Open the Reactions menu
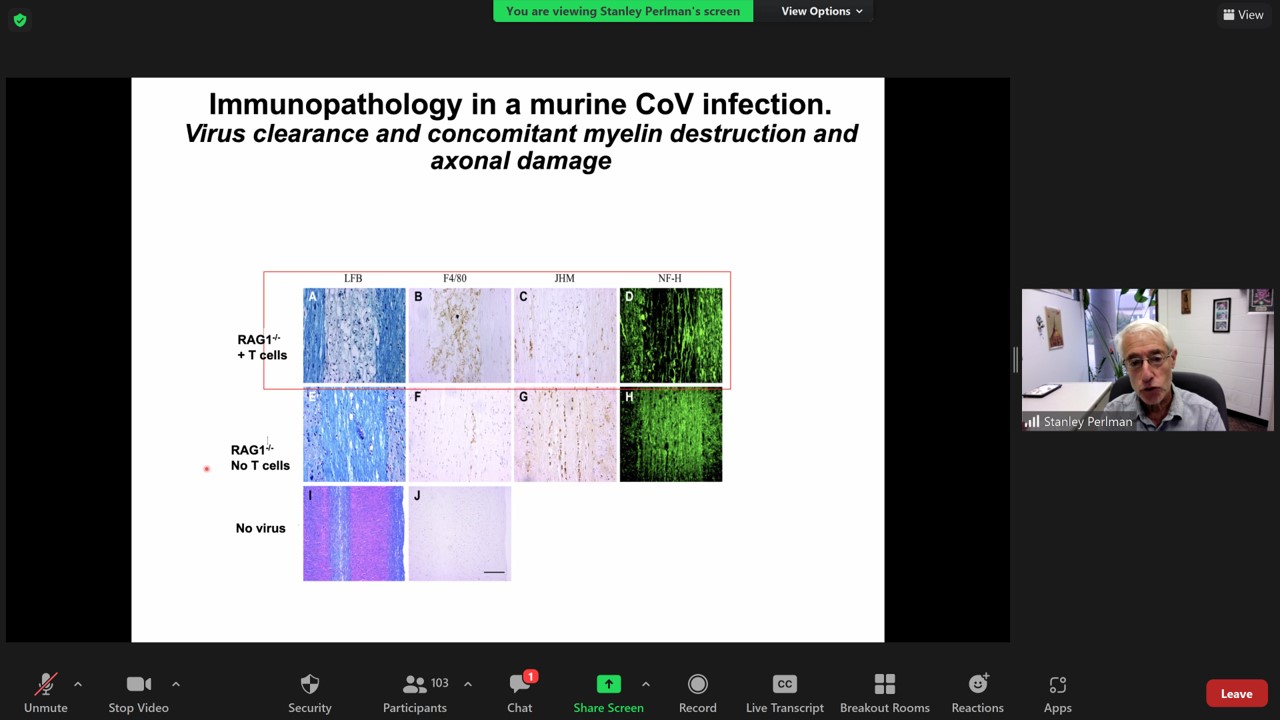The width and height of the screenshot is (1280, 720). tap(977, 685)
